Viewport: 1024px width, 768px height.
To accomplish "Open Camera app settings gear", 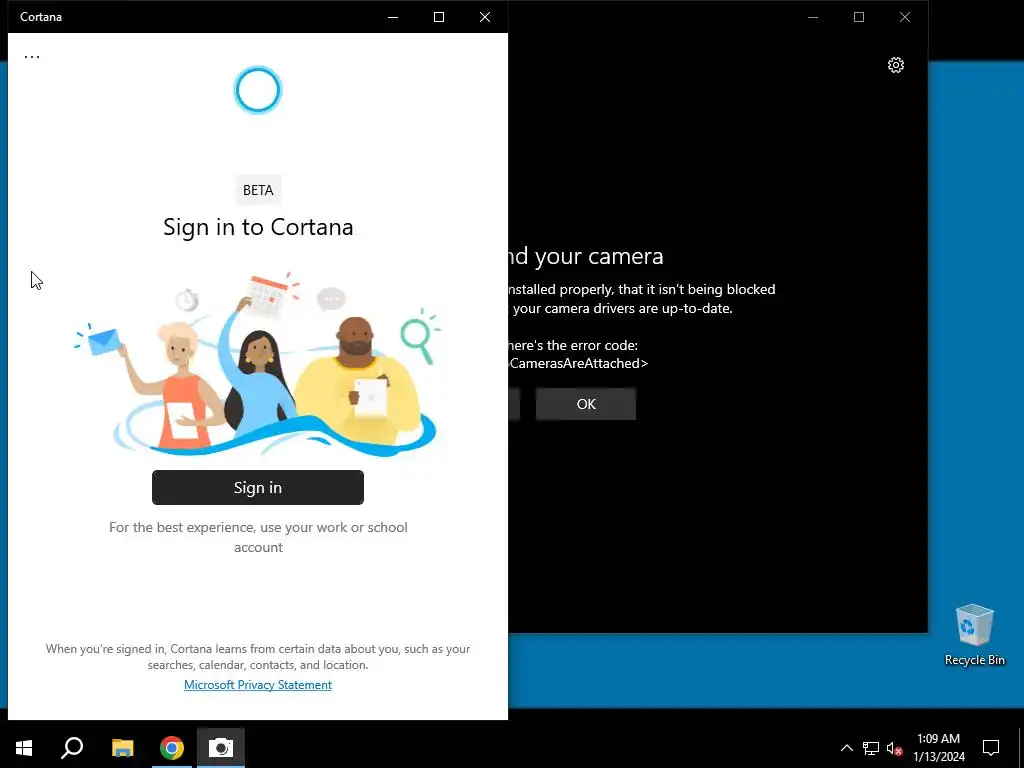I will pos(896,65).
